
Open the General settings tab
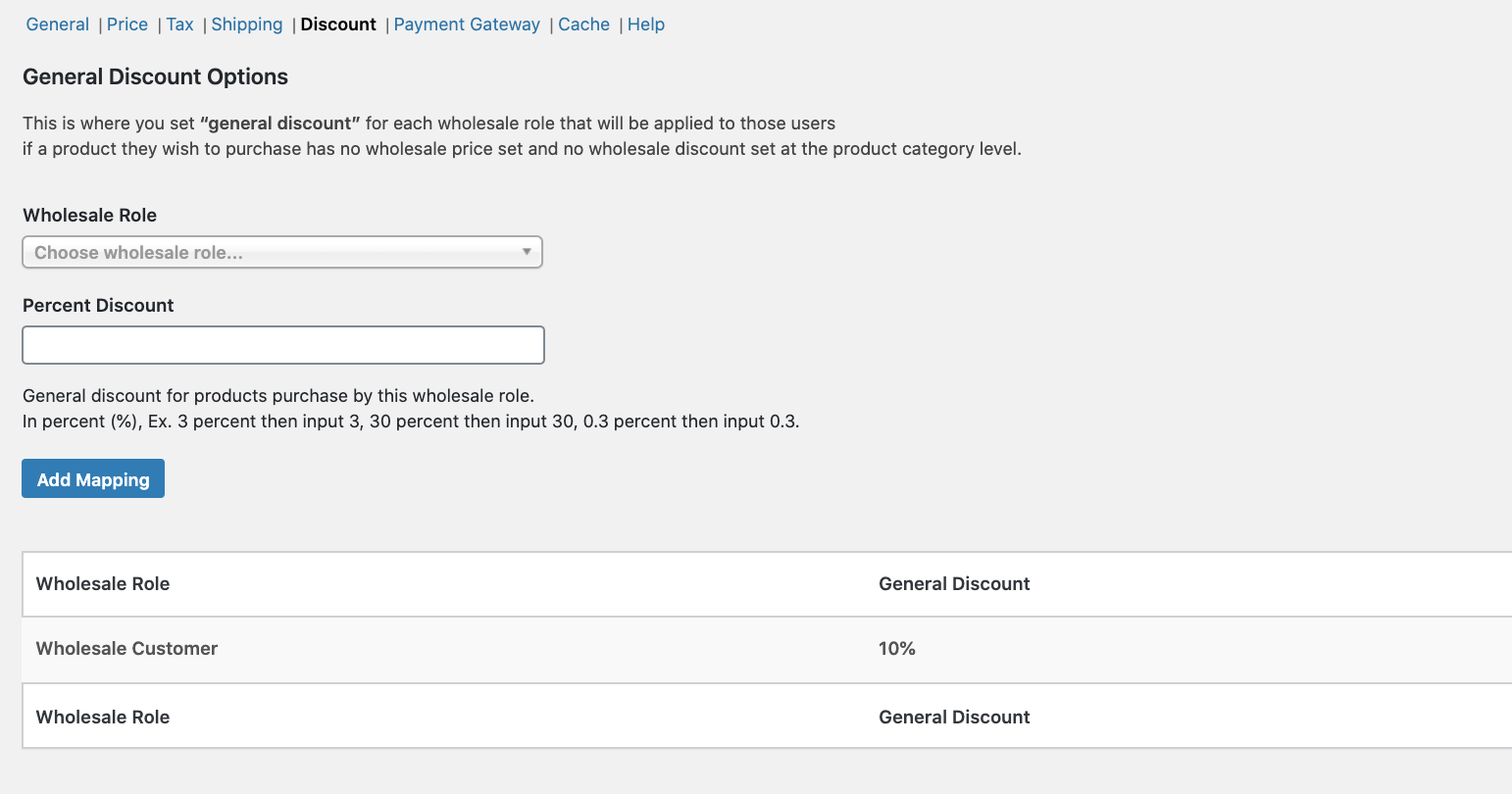tap(58, 25)
